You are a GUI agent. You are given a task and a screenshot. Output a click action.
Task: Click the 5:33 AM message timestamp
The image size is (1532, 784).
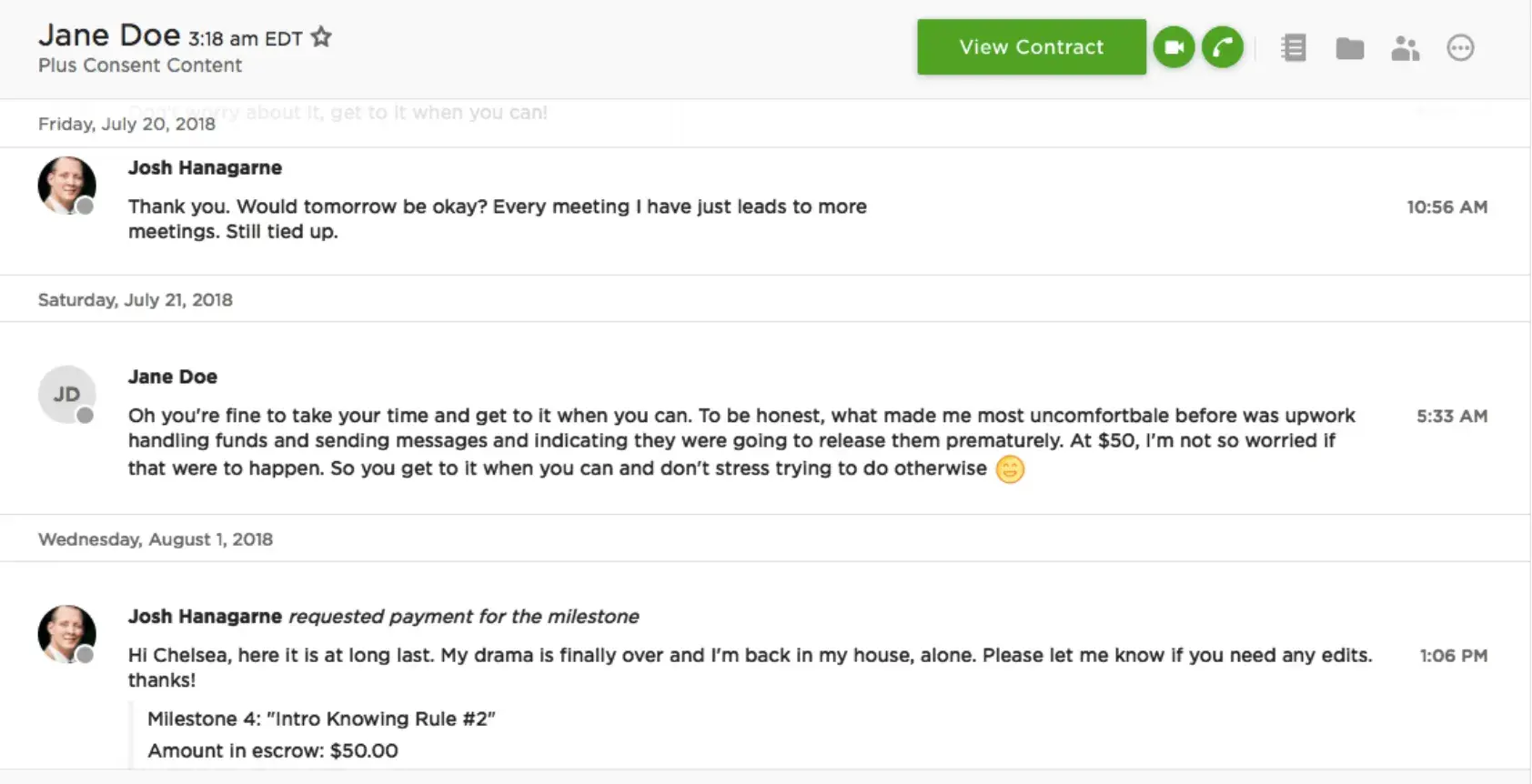pyautogui.click(x=1451, y=417)
